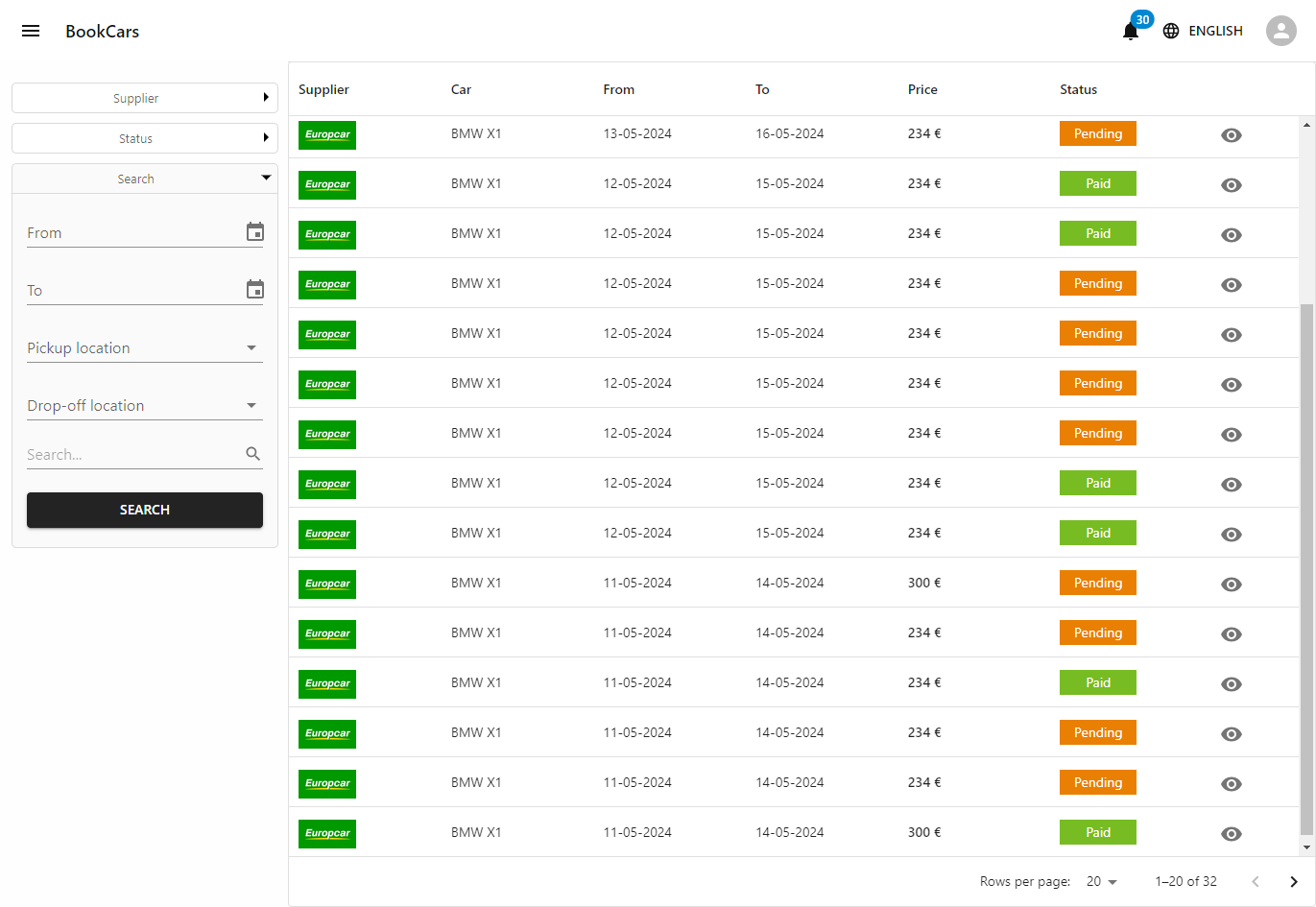Click the table scrollbar up arrow
The image size is (1316, 907).
(1306, 125)
